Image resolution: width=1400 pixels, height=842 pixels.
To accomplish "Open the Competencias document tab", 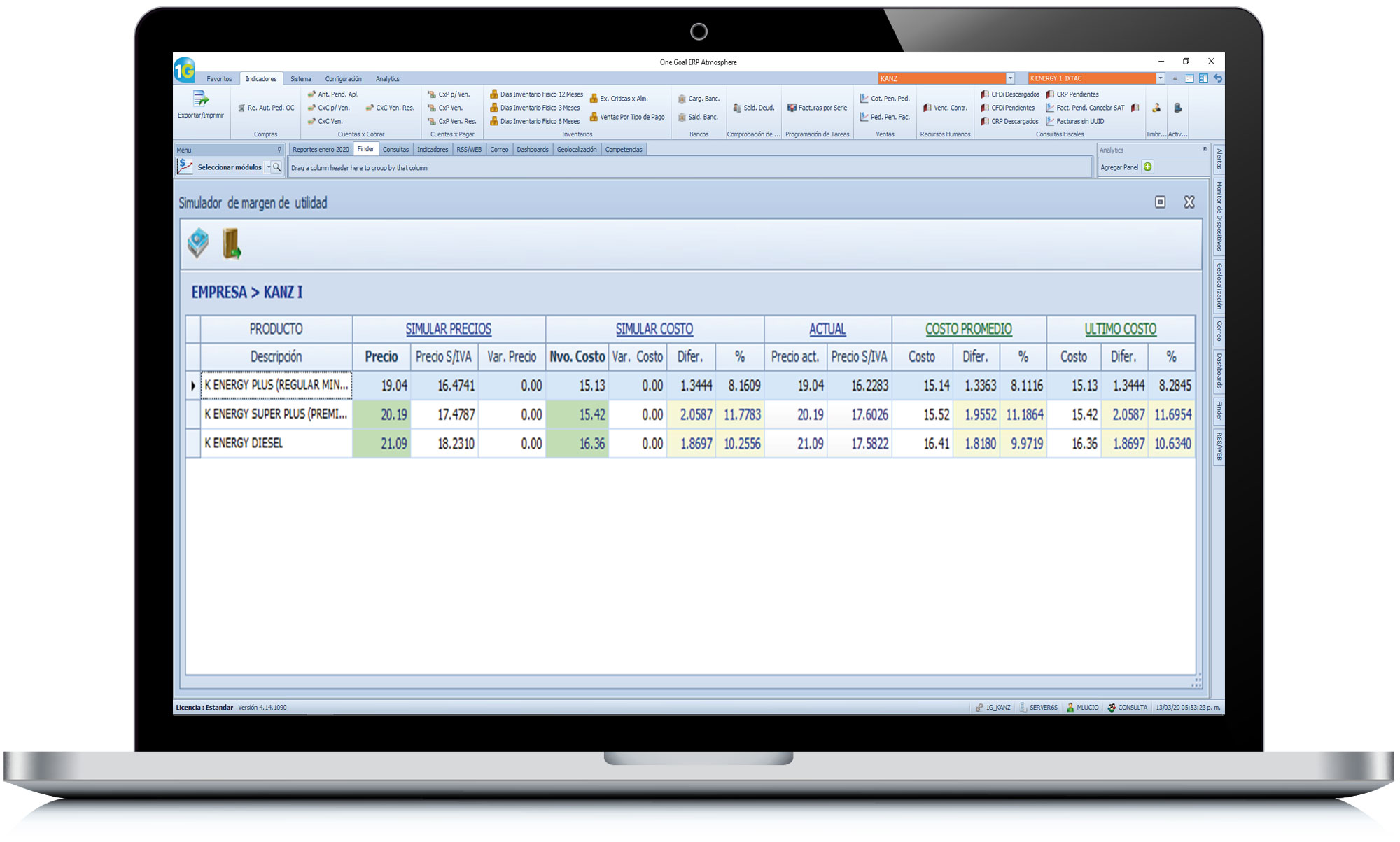I will 624,150.
